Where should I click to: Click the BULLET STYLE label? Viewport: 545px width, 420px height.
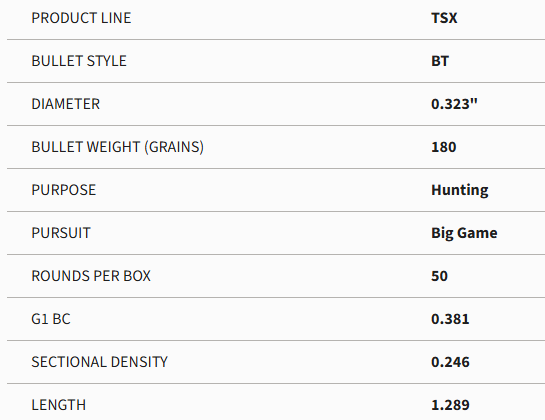coord(79,61)
